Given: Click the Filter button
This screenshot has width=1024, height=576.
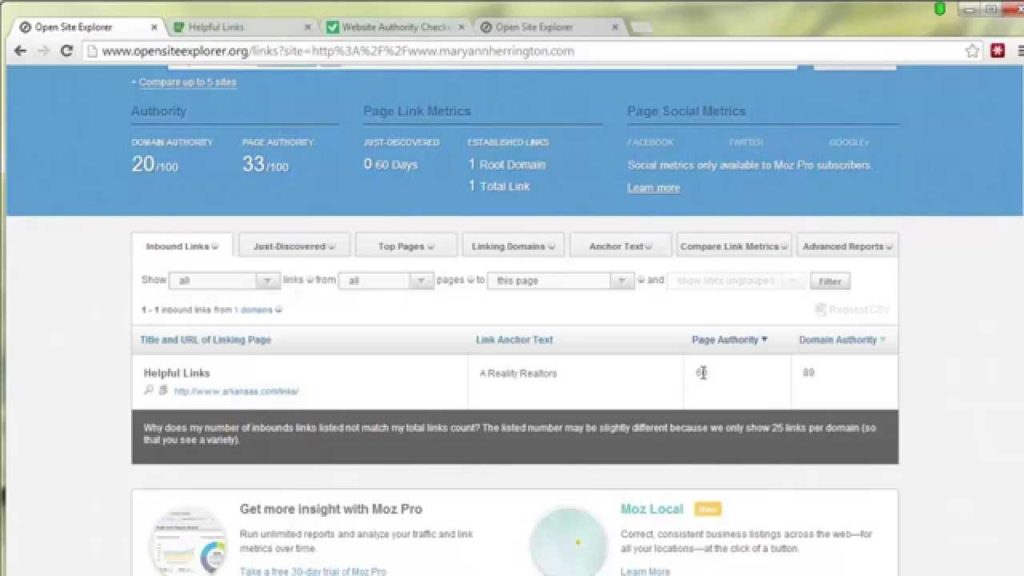Looking at the screenshot, I should point(829,281).
